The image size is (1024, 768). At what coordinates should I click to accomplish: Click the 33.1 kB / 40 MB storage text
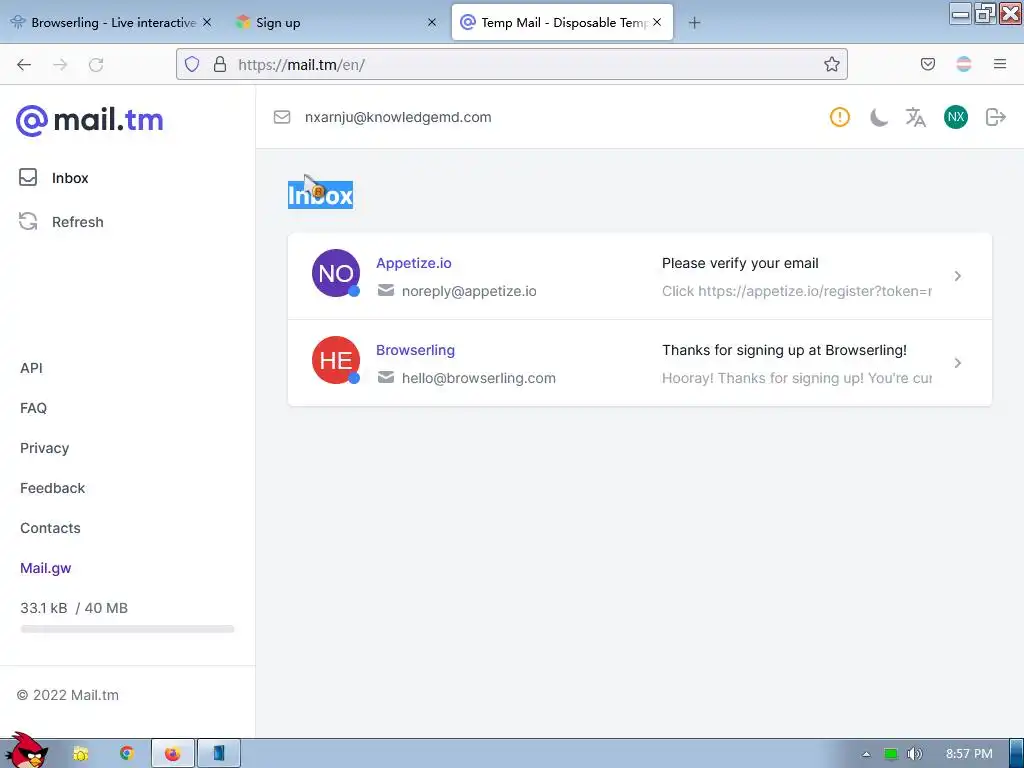click(x=74, y=608)
